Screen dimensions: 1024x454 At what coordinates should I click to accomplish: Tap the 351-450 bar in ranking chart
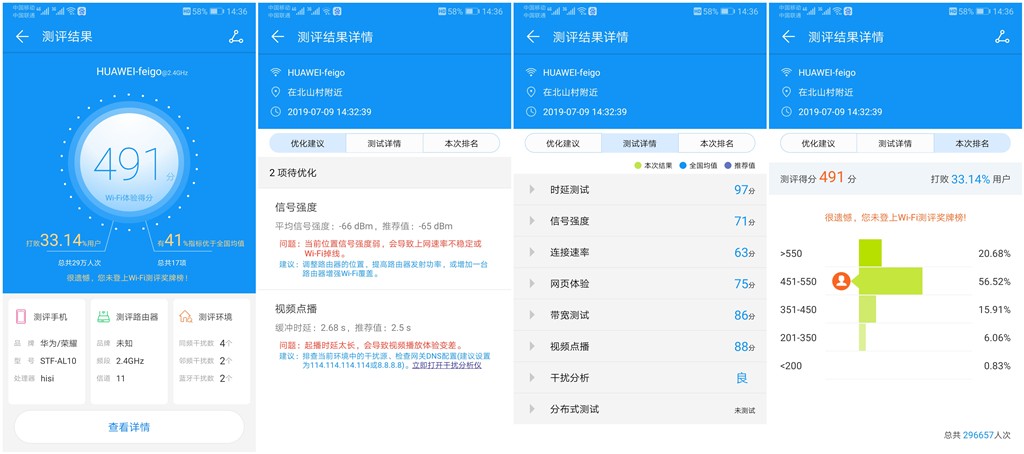[867, 309]
